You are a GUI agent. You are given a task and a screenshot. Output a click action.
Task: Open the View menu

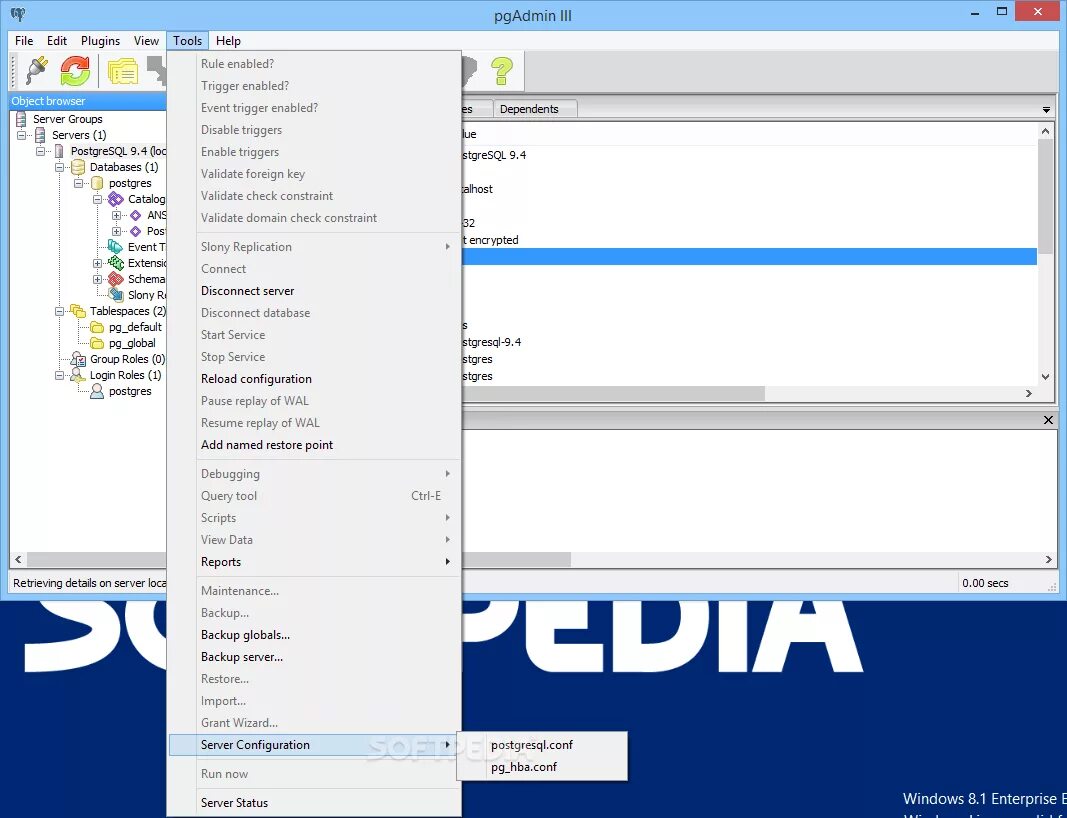(x=146, y=41)
